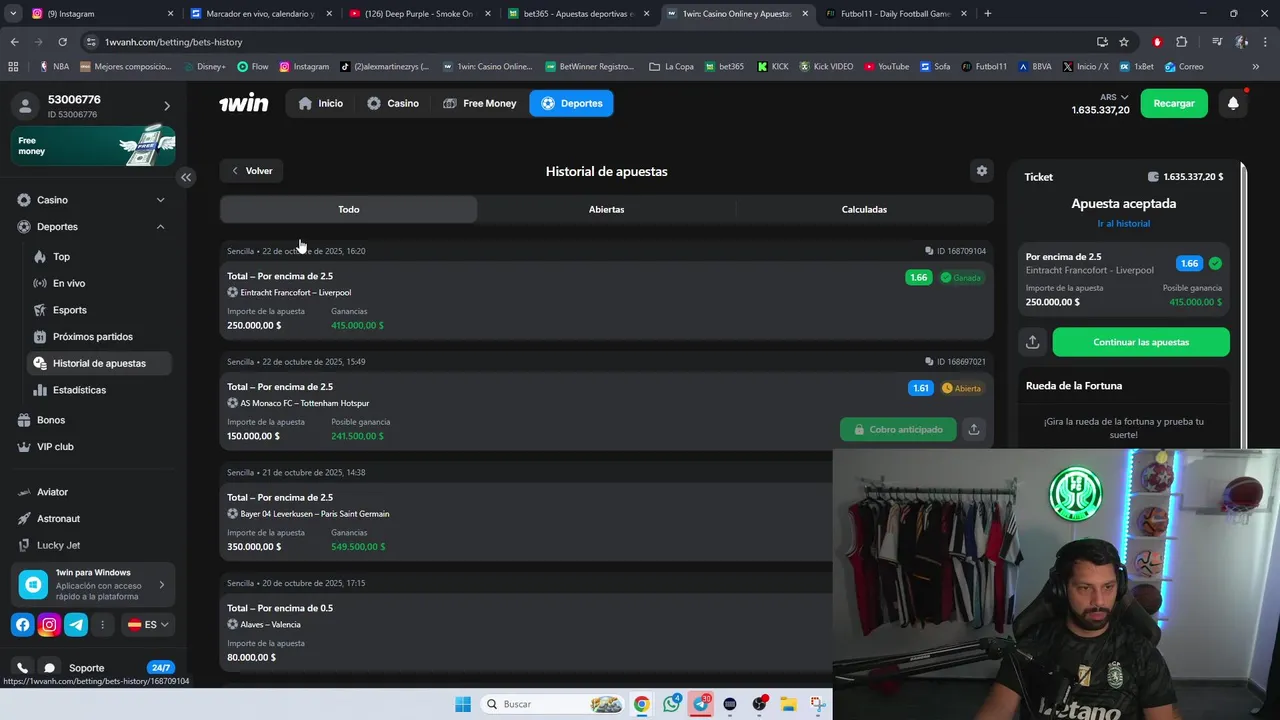Open Telegram from the taskbar
1280x720 pixels.
coord(701,704)
